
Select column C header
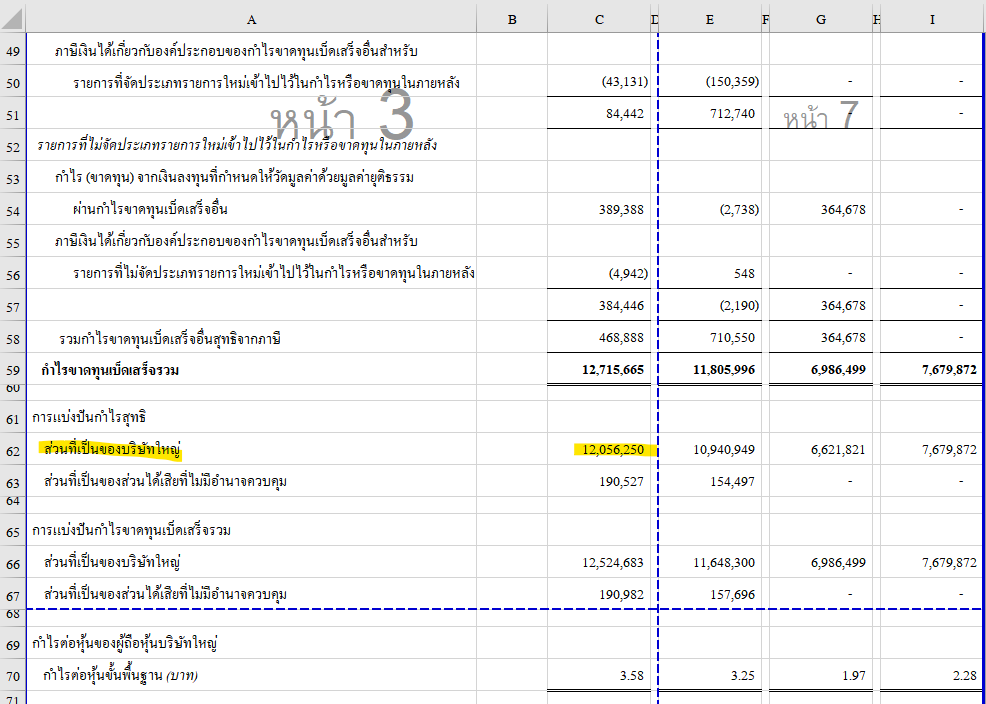[599, 19]
